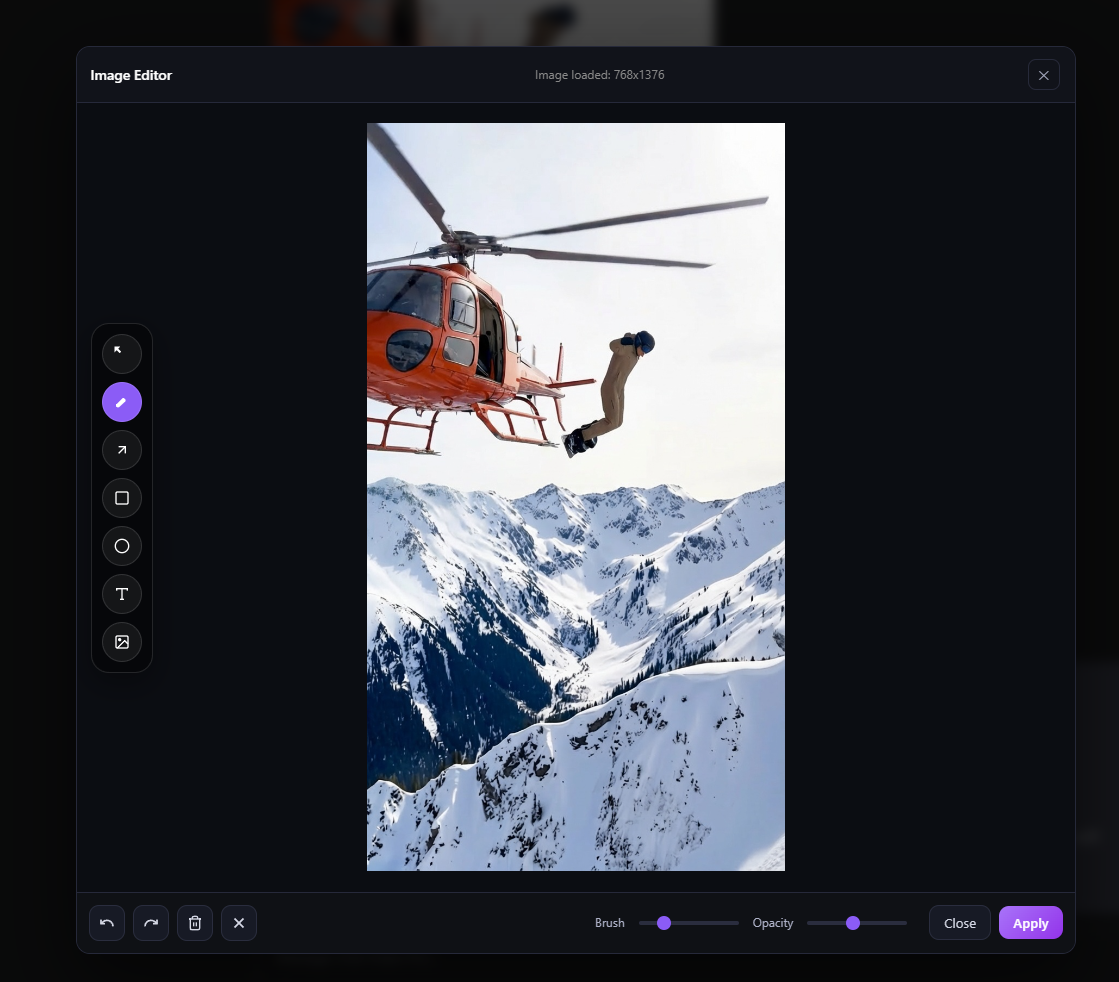Viewport: 1119px width, 982px height.
Task: Activate the purple pencil draw tool
Action: [x=122, y=402]
